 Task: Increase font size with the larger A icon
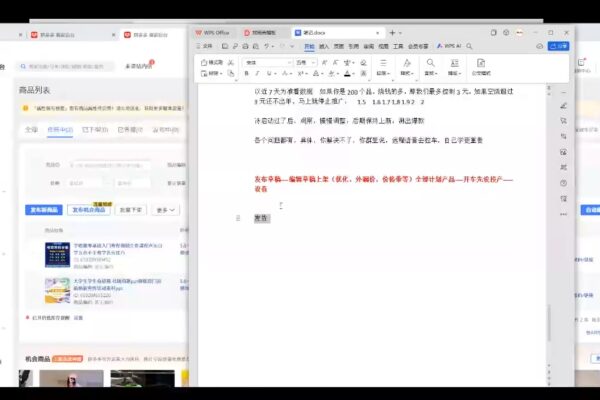[324, 62]
